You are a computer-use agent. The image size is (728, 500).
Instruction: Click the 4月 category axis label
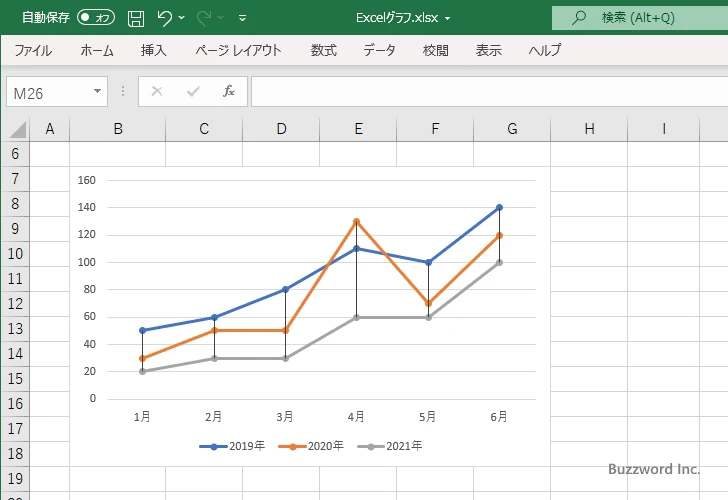(356, 417)
